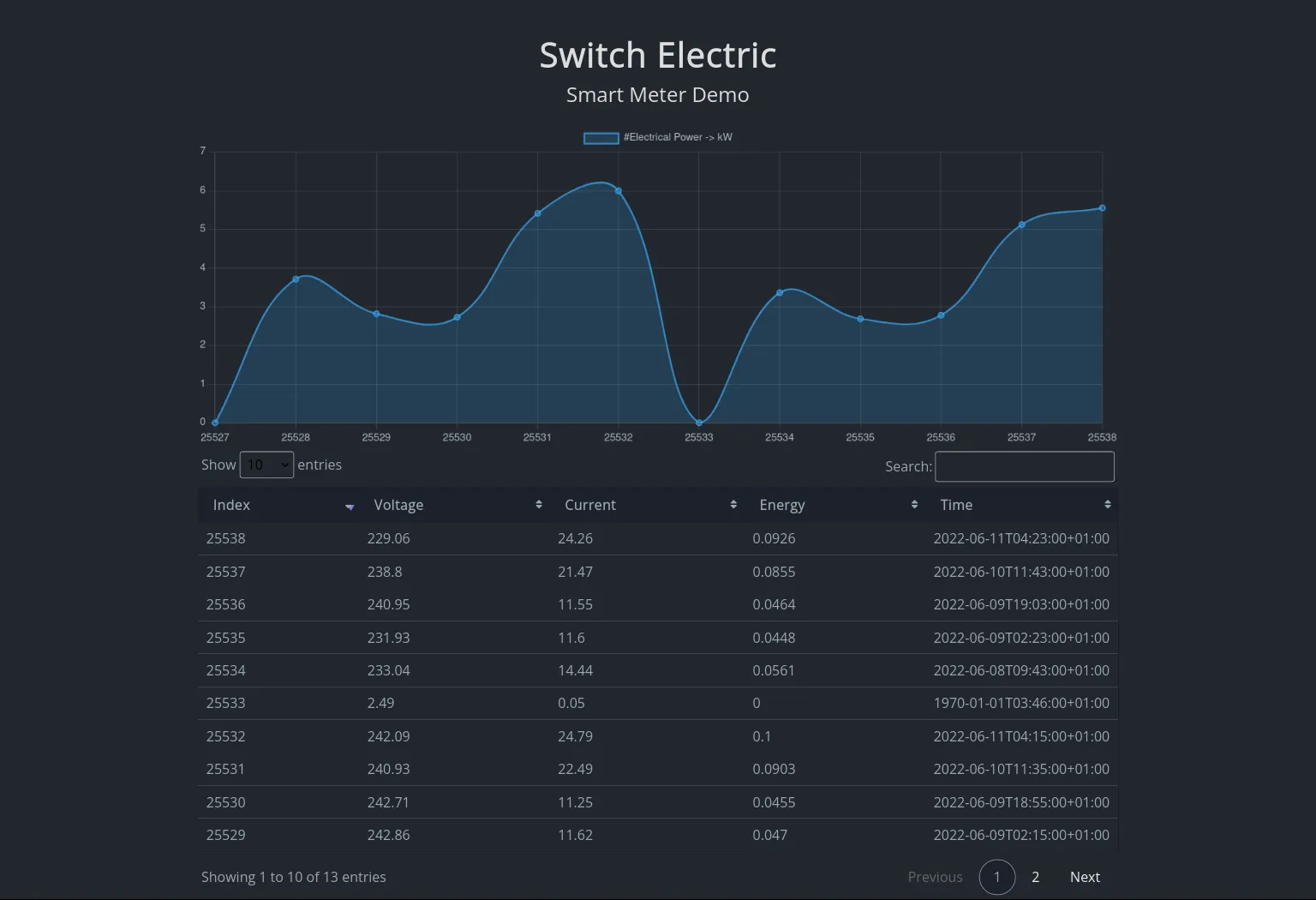Click the chart data point at 25527
Screen dimensions: 1316x900
(x=215, y=423)
